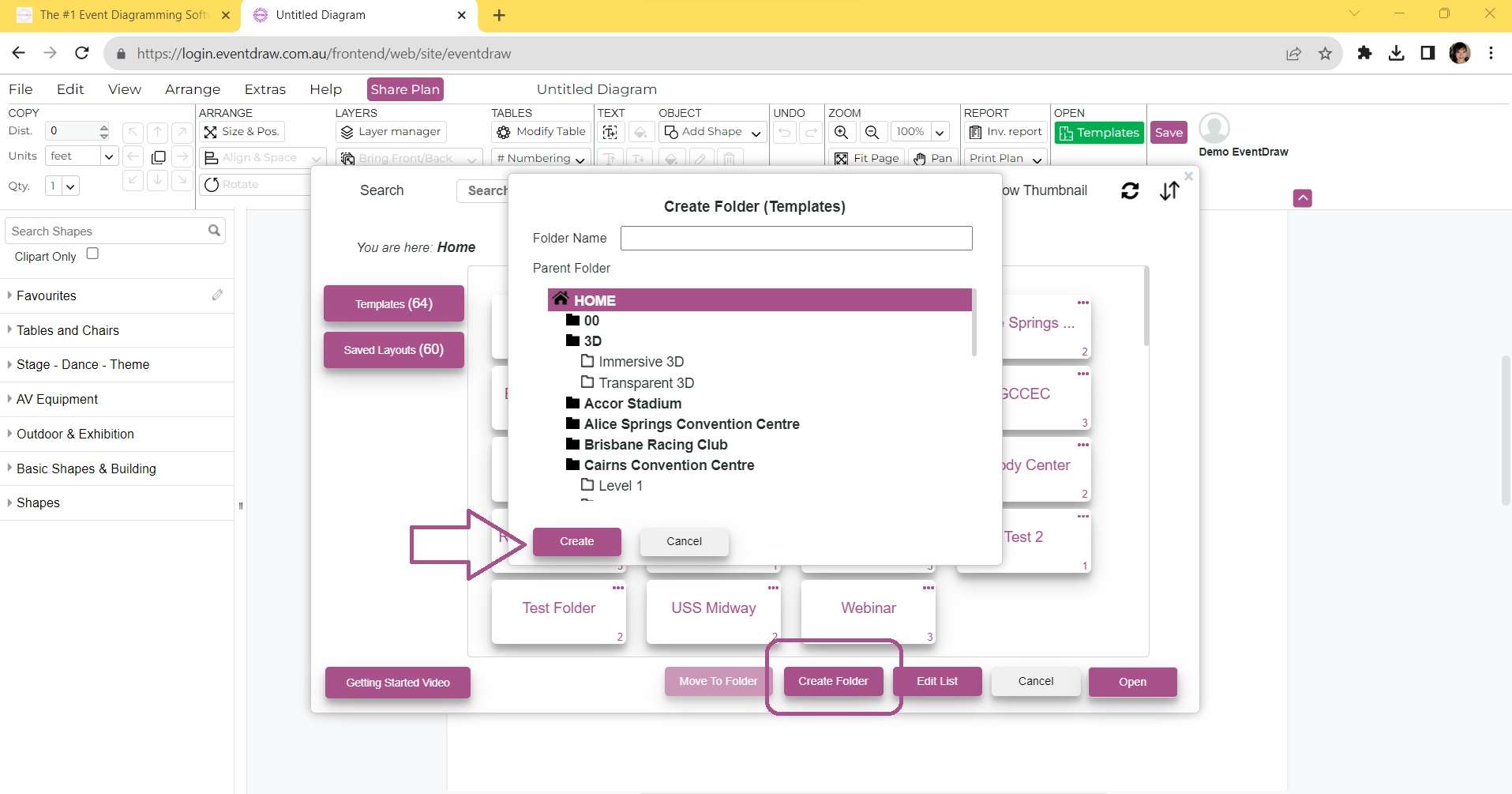Zoom in using the magnifier plus icon
The image size is (1512, 794).
842,132
